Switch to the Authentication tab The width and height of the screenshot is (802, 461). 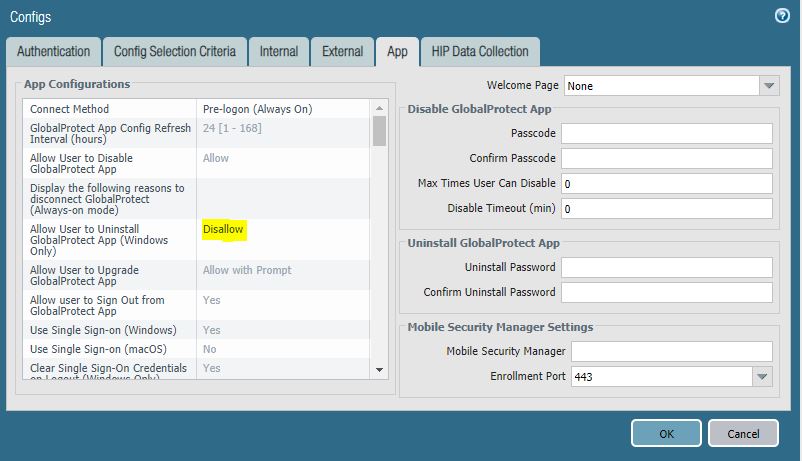click(x=53, y=52)
